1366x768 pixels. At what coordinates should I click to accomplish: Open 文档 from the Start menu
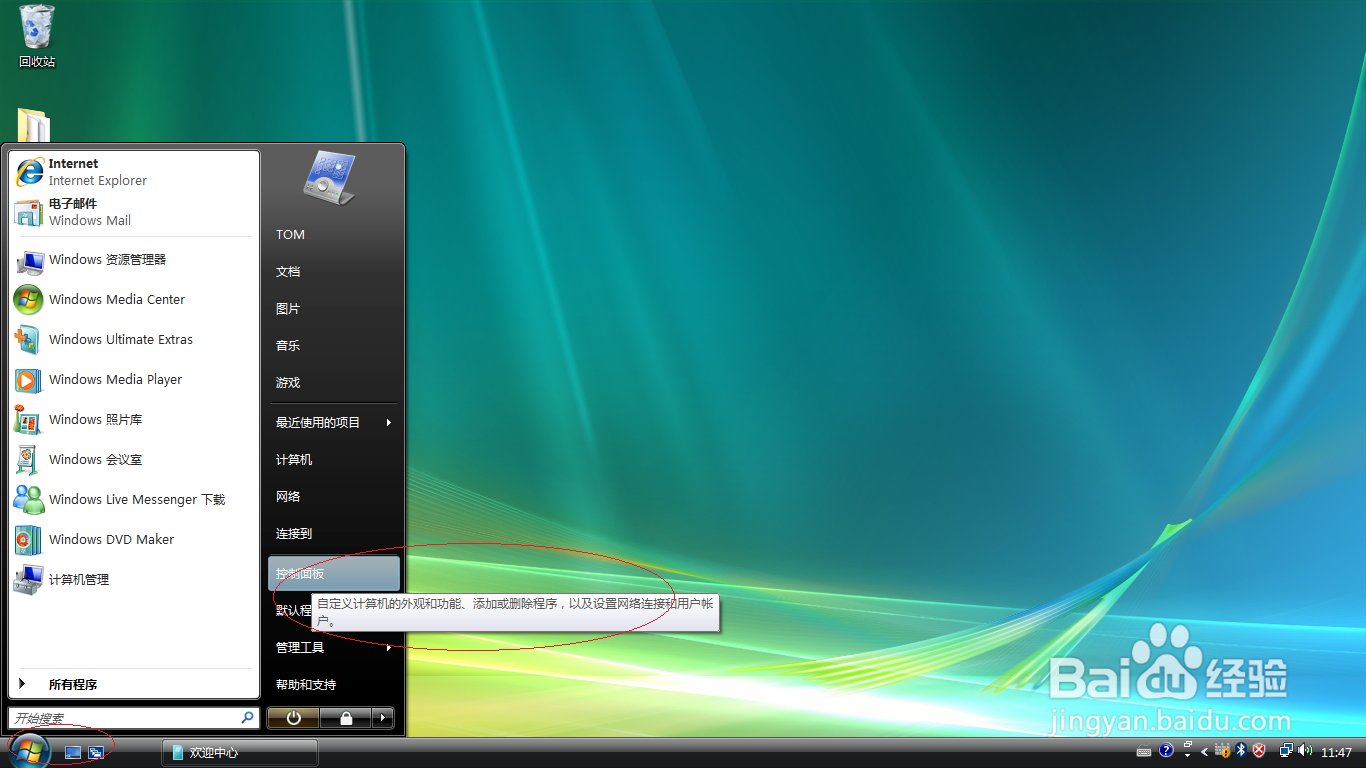pos(334,272)
